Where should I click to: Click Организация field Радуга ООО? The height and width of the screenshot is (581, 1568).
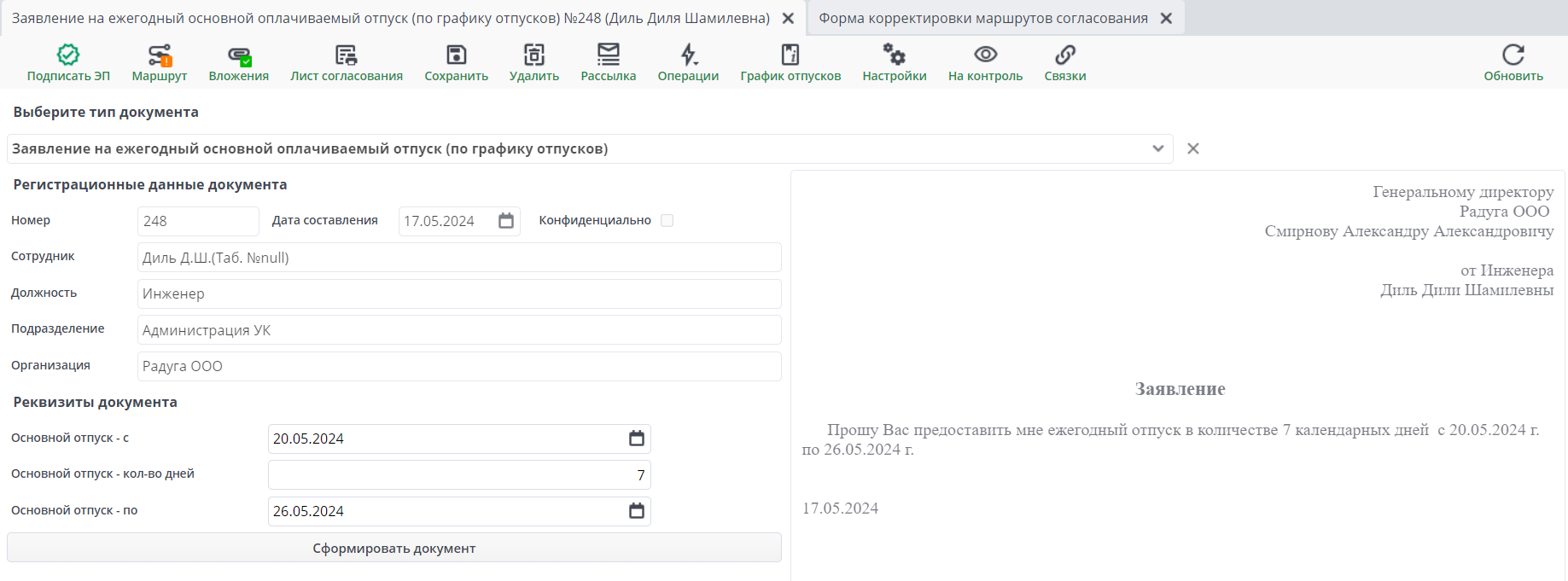point(459,366)
